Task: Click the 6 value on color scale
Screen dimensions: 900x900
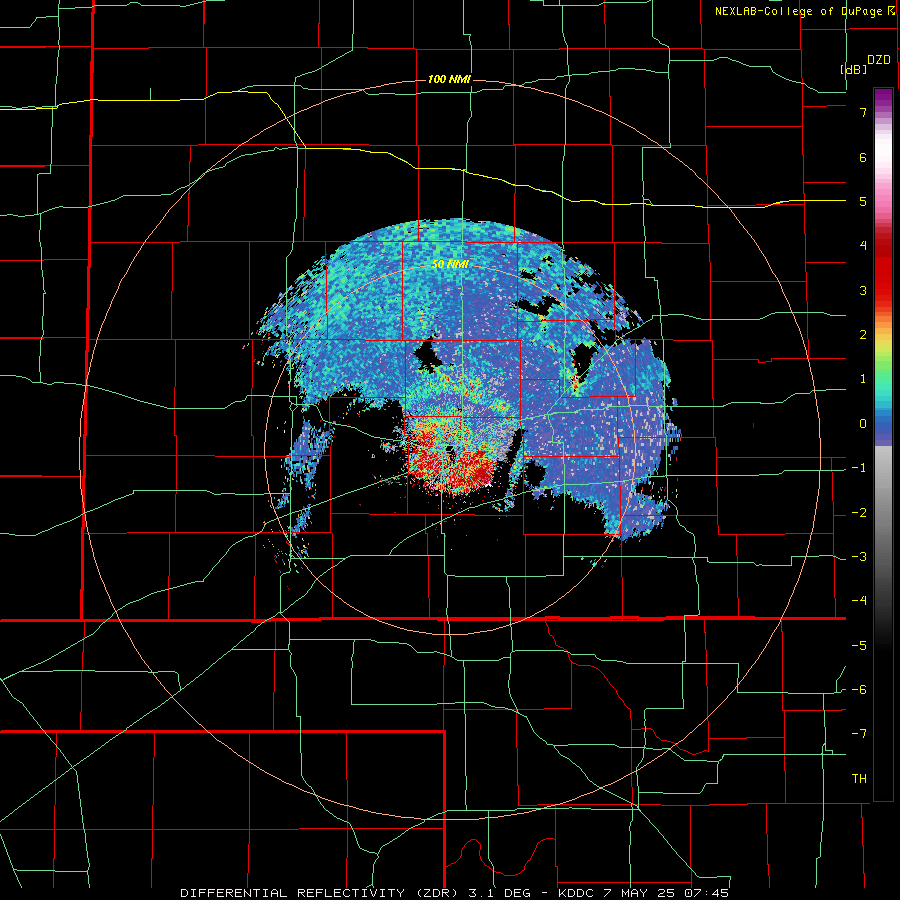Action: [x=863, y=157]
